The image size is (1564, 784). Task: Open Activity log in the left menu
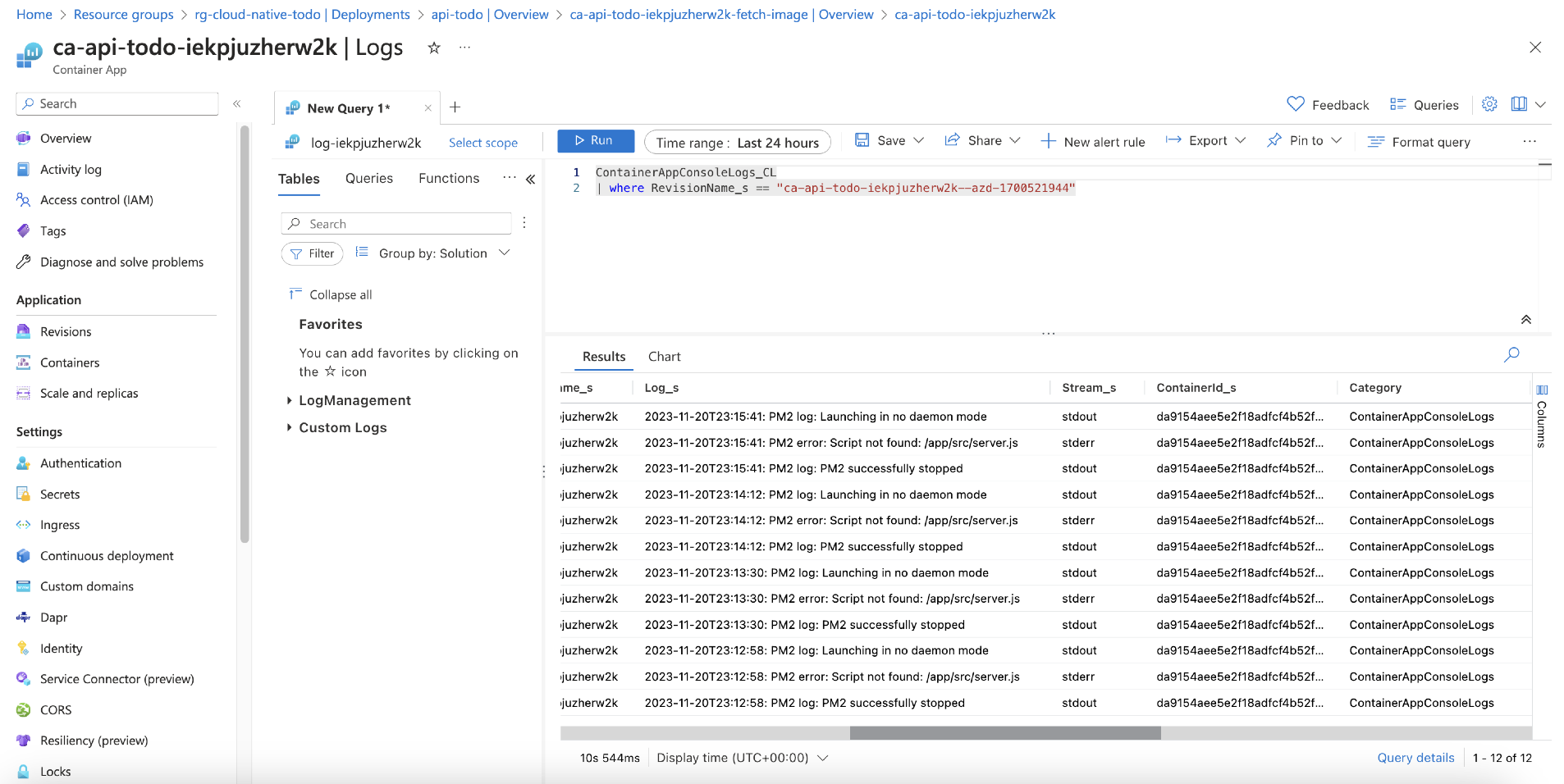pos(71,169)
